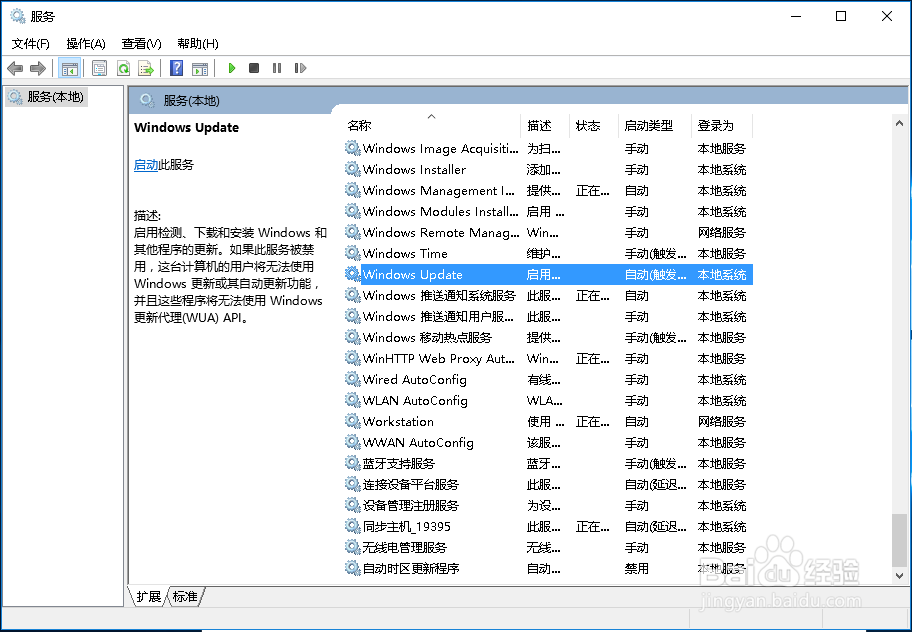Click gear icon of Windows Time row
The image size is (912, 632).
(352, 253)
